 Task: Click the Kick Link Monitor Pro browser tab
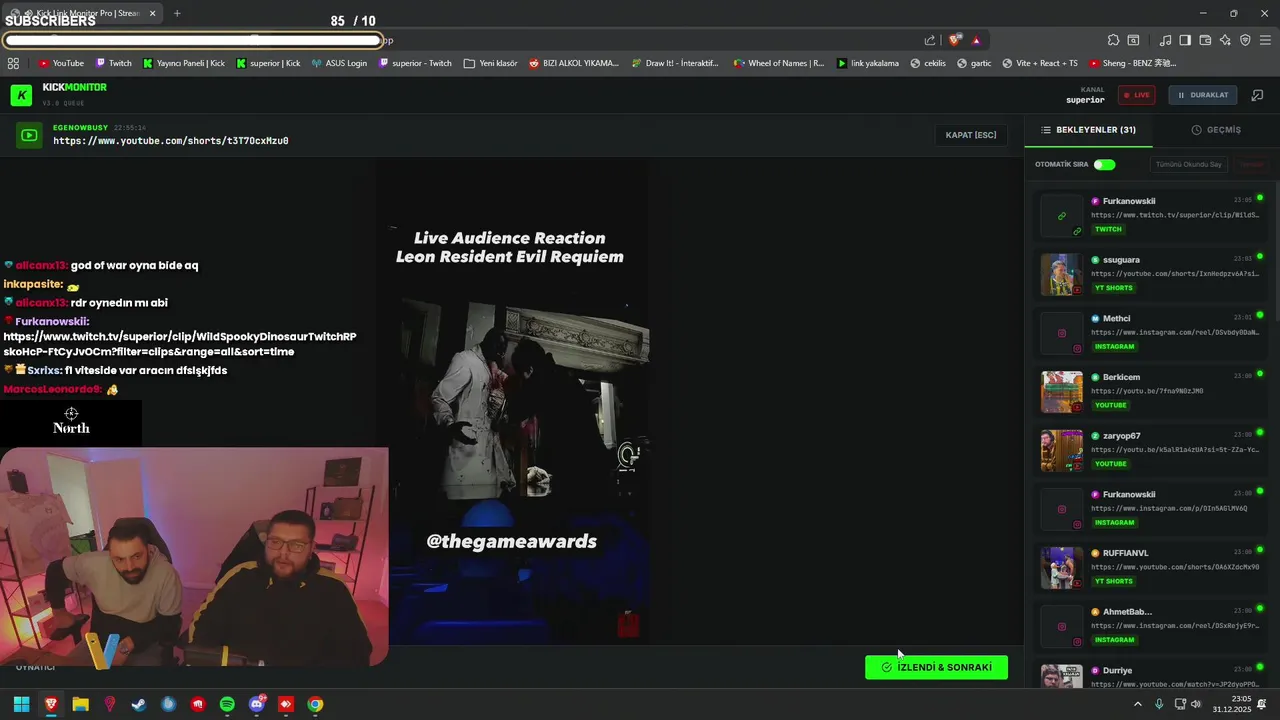tap(82, 13)
